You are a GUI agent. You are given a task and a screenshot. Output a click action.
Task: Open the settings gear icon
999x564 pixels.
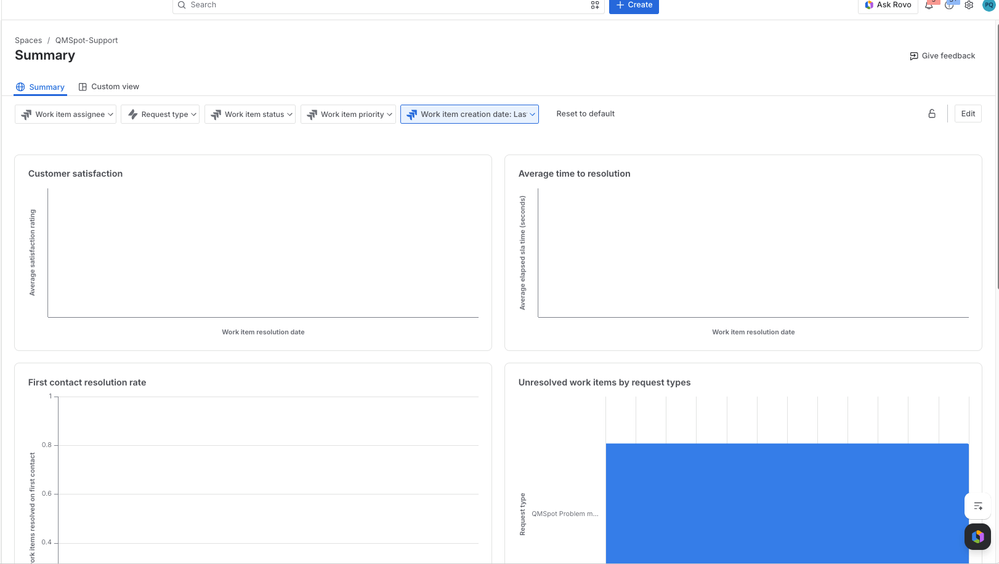pyautogui.click(x=969, y=4)
